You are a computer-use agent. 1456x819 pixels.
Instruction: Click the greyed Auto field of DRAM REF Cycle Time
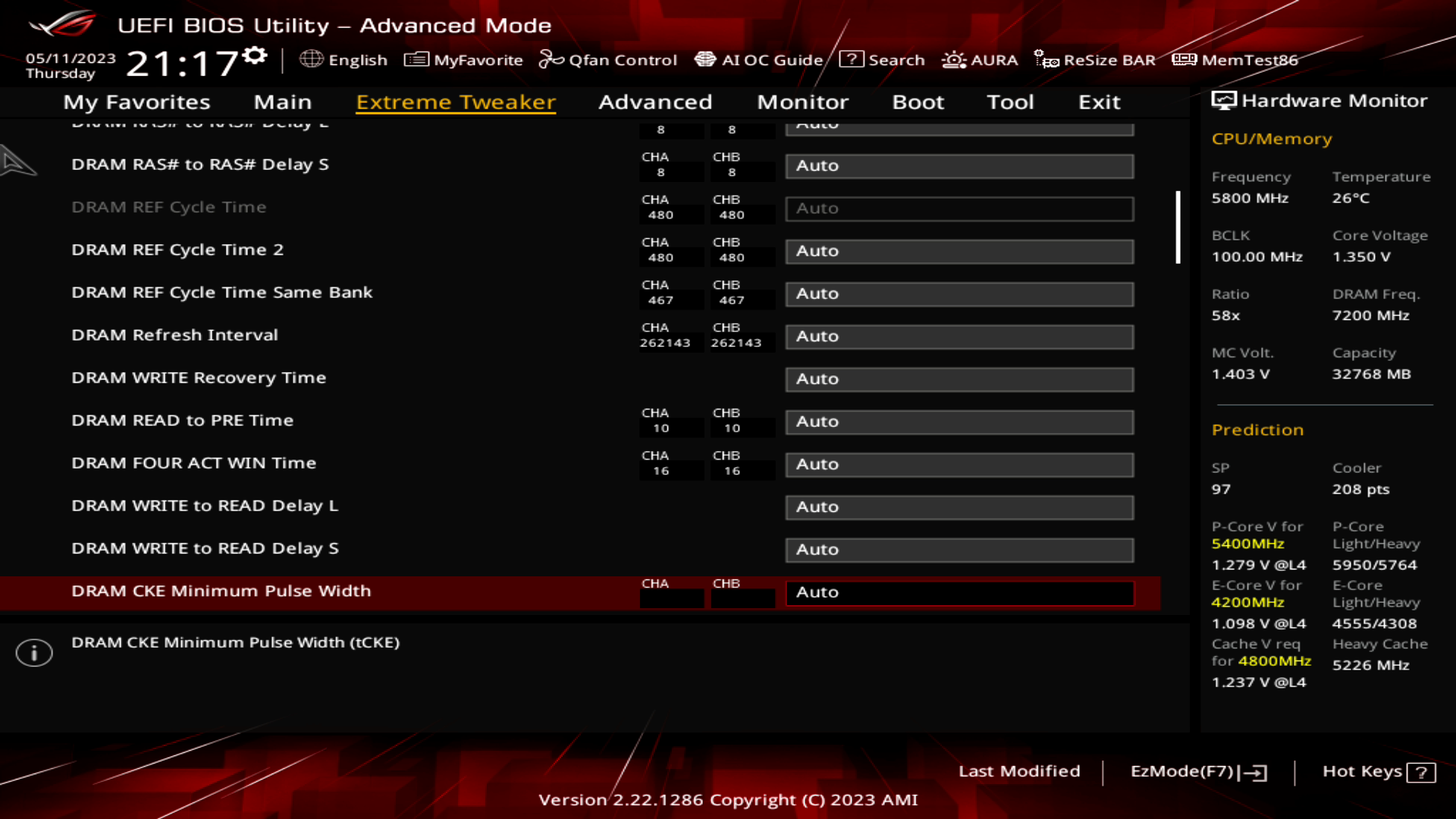[x=959, y=209]
